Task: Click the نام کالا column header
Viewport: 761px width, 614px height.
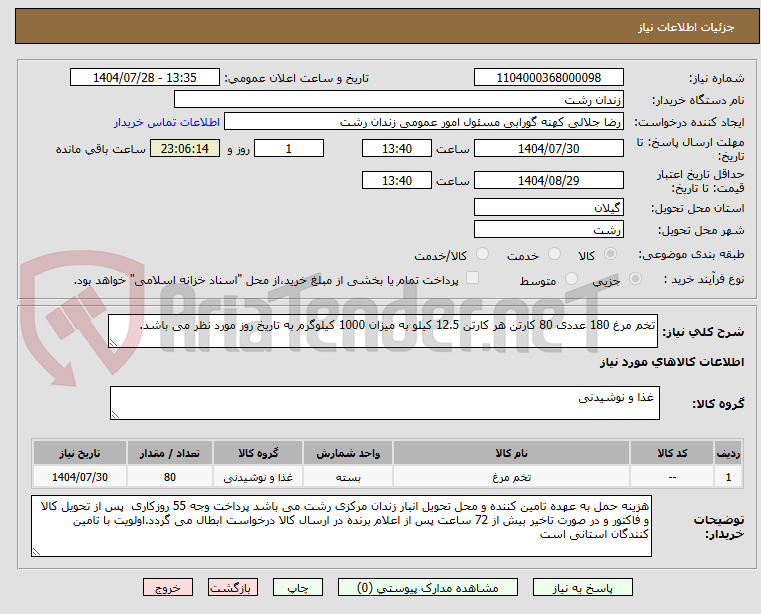Action: pos(511,453)
